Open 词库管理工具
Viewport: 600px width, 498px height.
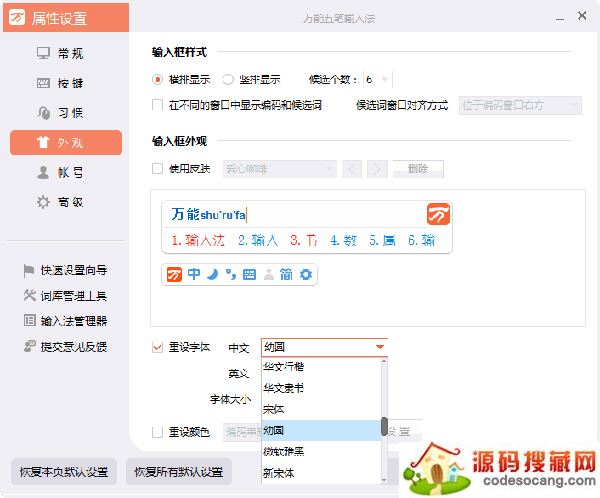click(x=74, y=296)
